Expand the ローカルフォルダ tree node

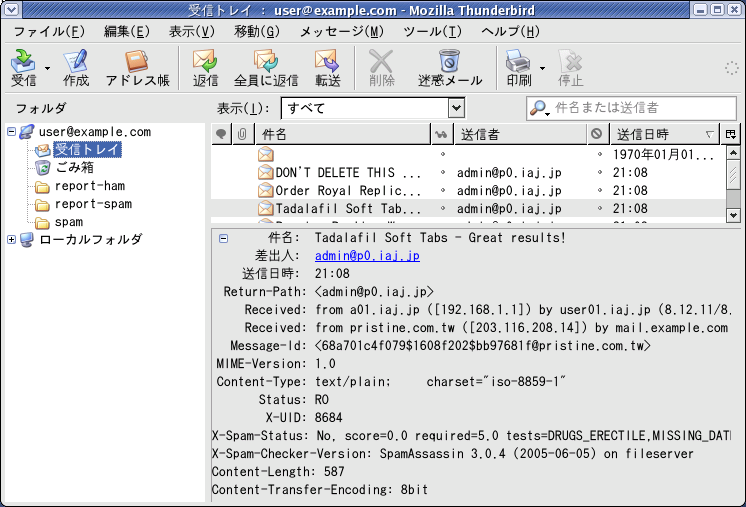[x=11, y=239]
